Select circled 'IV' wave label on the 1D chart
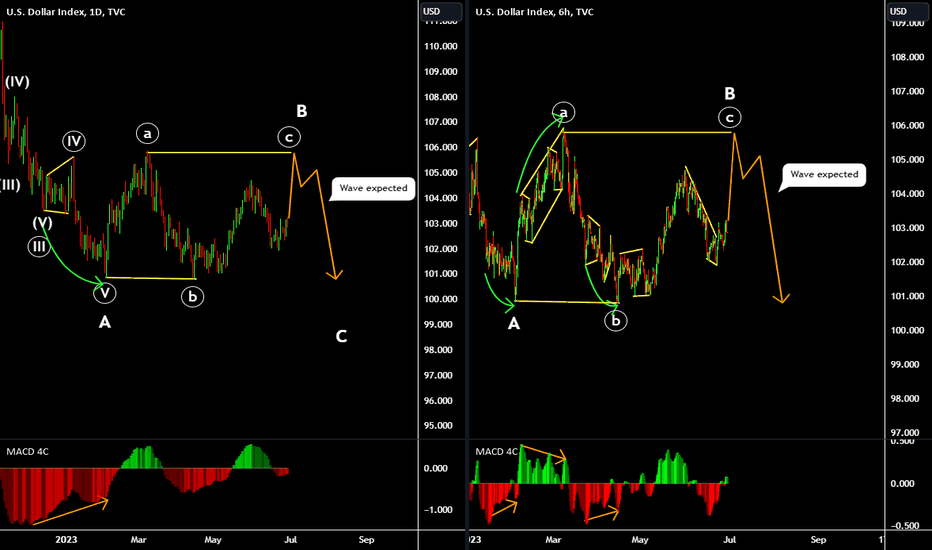Viewport: 932px width, 550px height. 74,141
